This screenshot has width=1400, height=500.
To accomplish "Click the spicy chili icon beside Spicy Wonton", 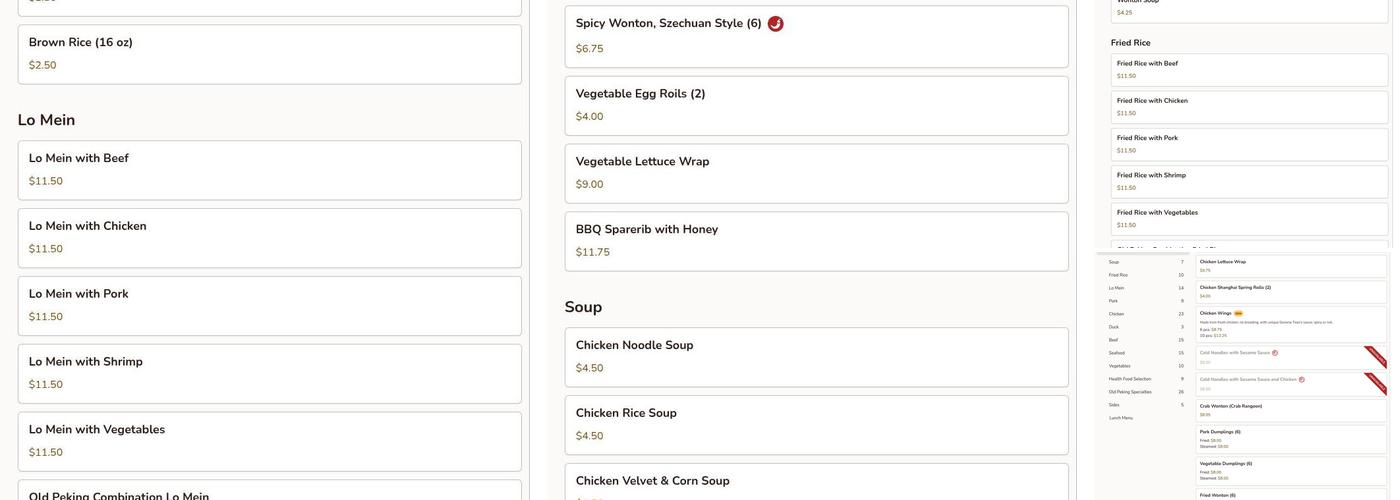I will point(775,24).
